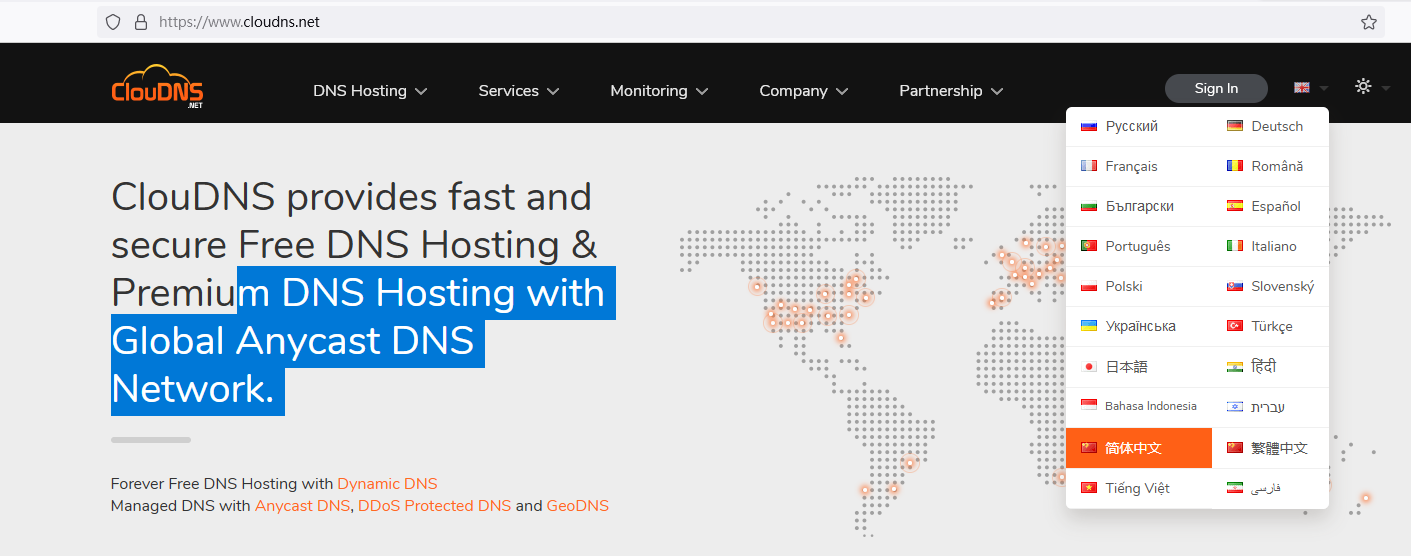Toggle the light/dark theme sun icon
1411x556 pixels.
click(1370, 87)
